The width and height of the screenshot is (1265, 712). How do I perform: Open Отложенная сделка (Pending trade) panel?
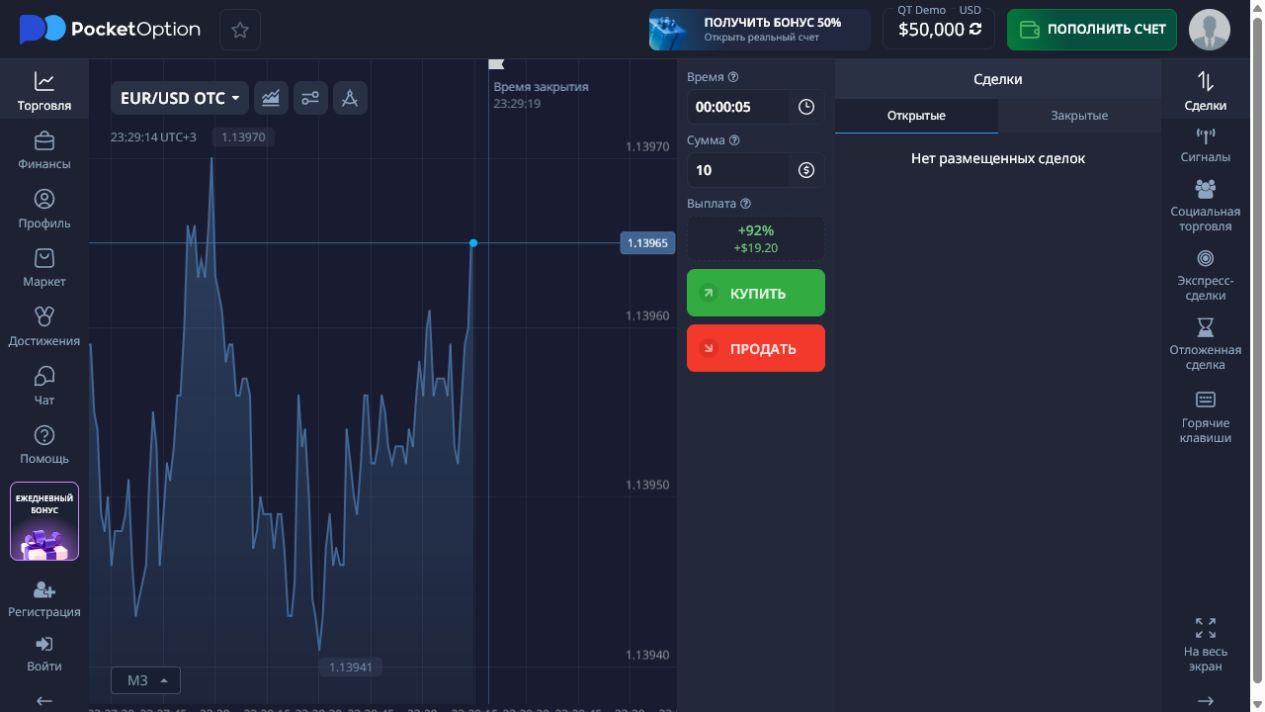[x=1205, y=344]
